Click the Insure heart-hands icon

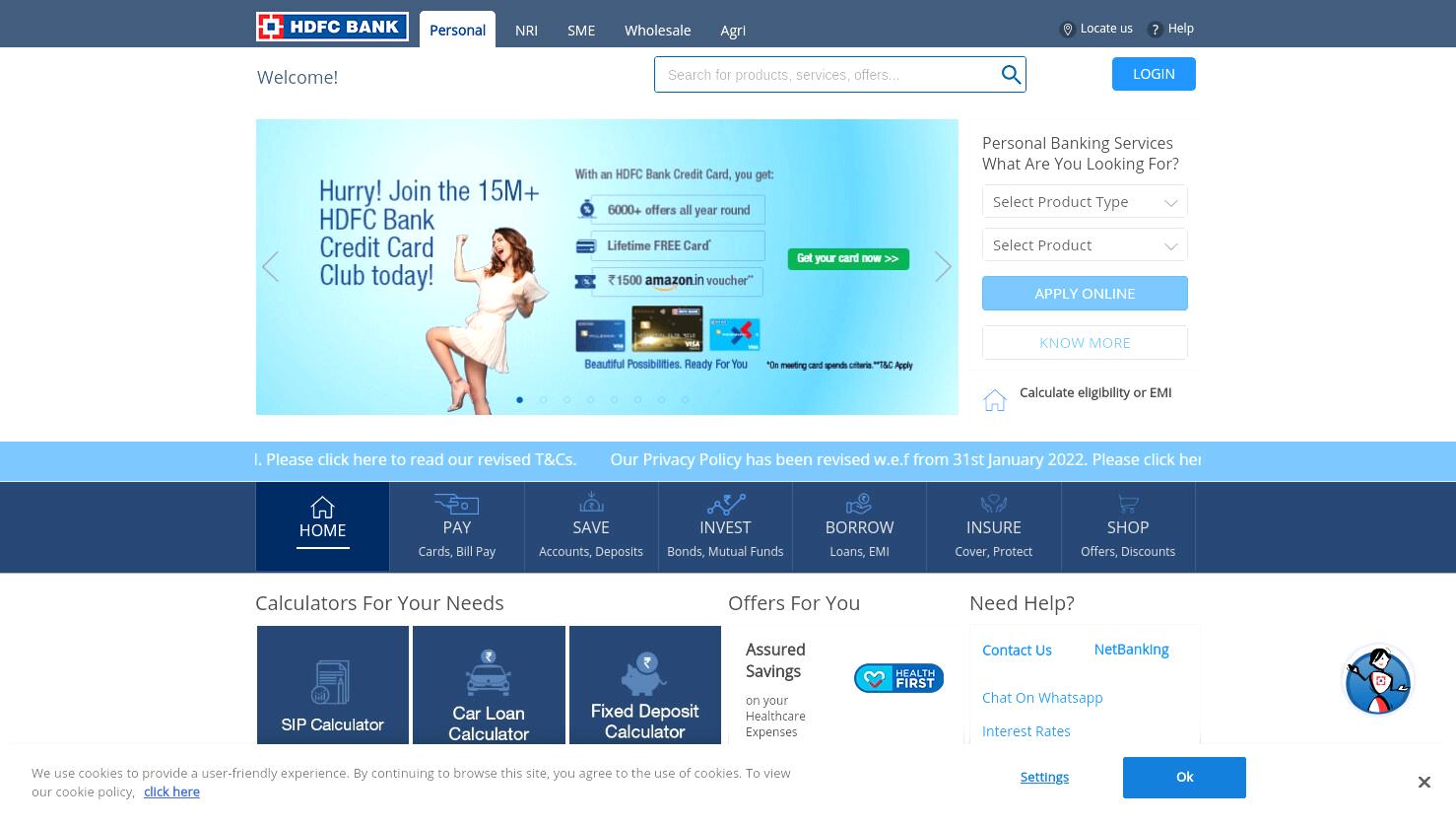pyautogui.click(x=994, y=503)
